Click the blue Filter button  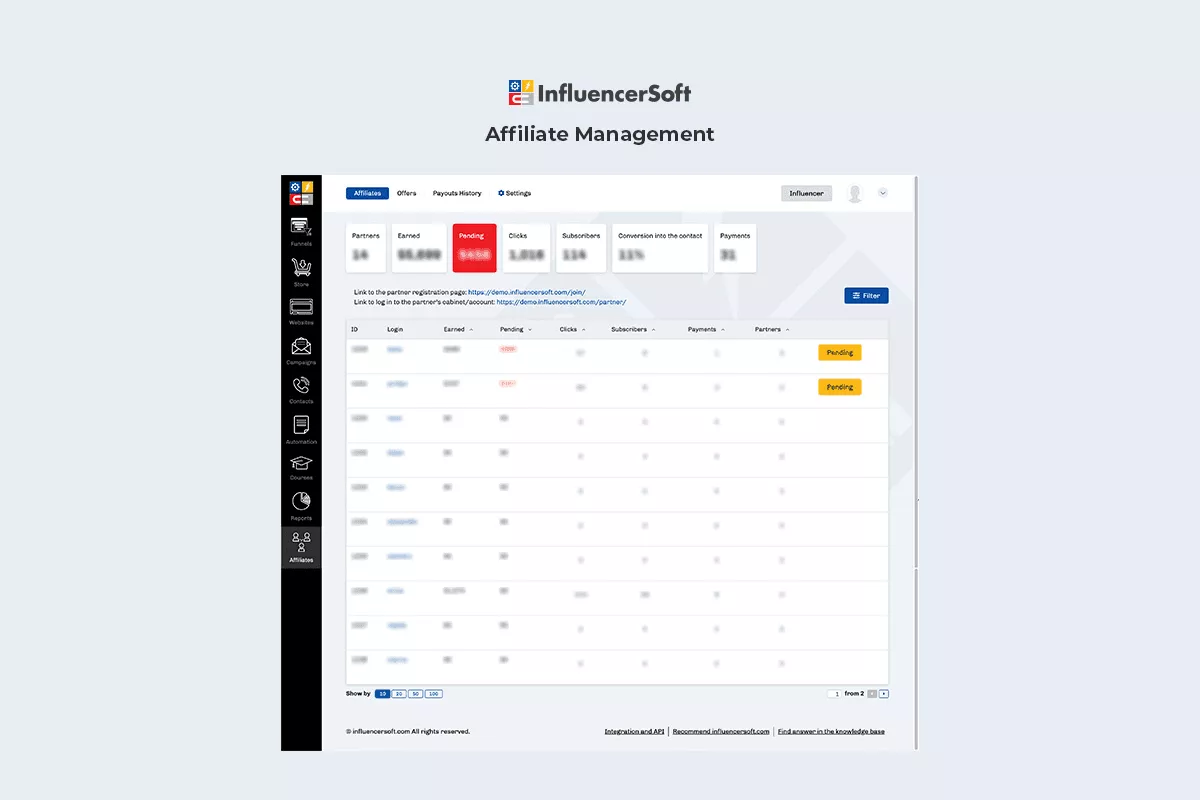point(866,296)
